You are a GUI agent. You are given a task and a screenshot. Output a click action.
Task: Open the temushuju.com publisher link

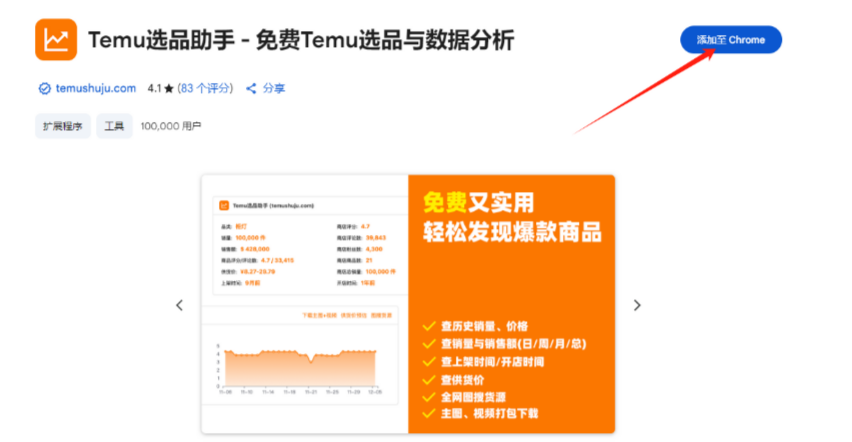pyautogui.click(x=96, y=88)
